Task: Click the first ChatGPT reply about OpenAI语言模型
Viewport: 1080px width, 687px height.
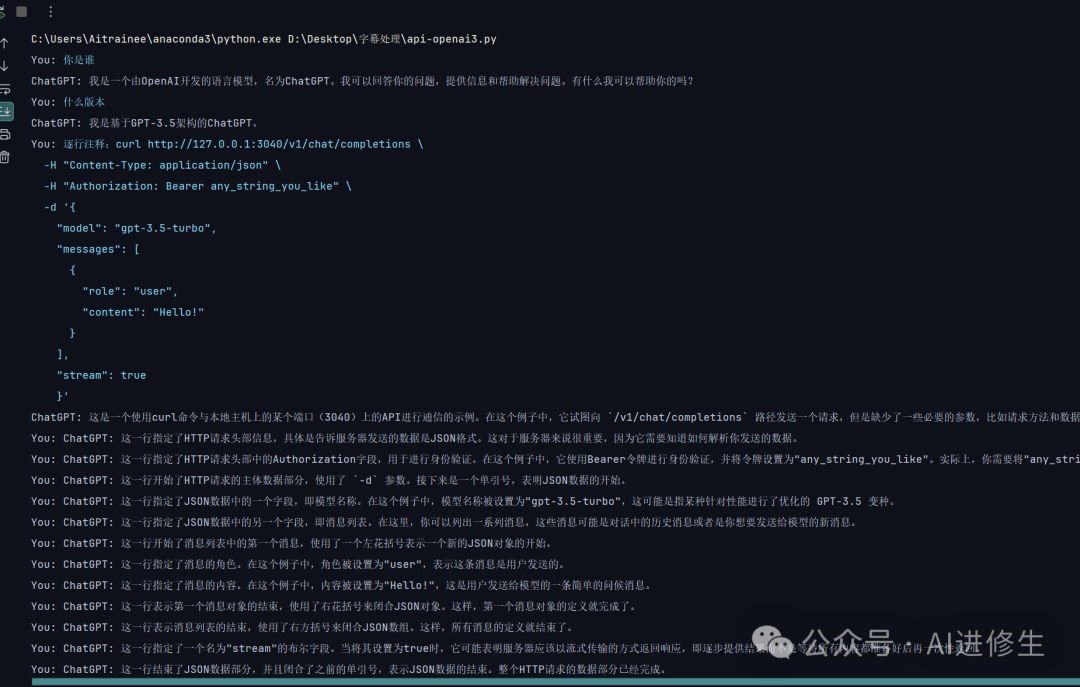Action: point(362,81)
